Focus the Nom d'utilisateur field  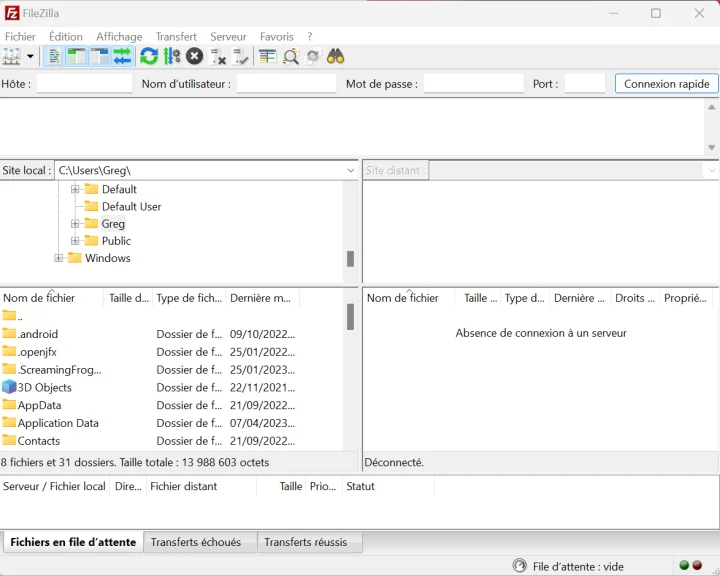[287, 84]
